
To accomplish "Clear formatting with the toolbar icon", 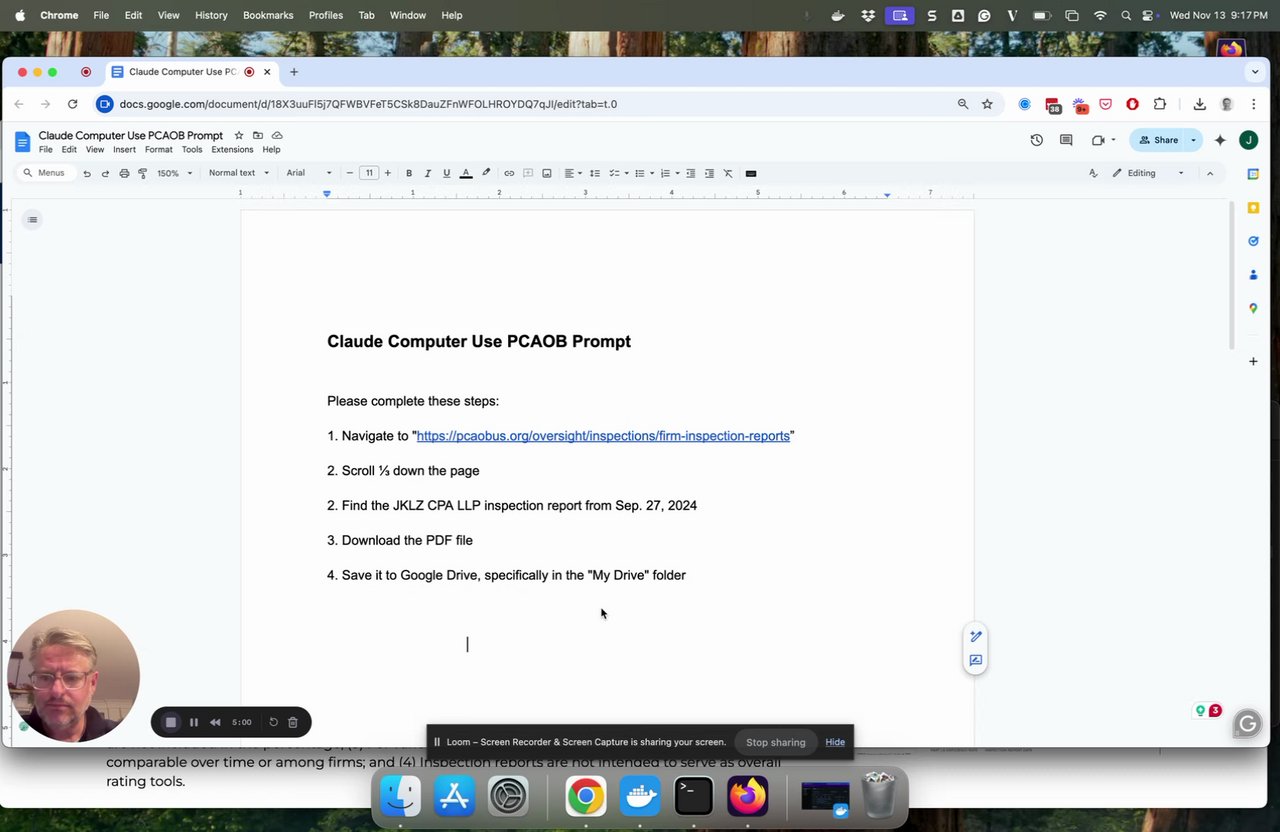I will point(728,173).
